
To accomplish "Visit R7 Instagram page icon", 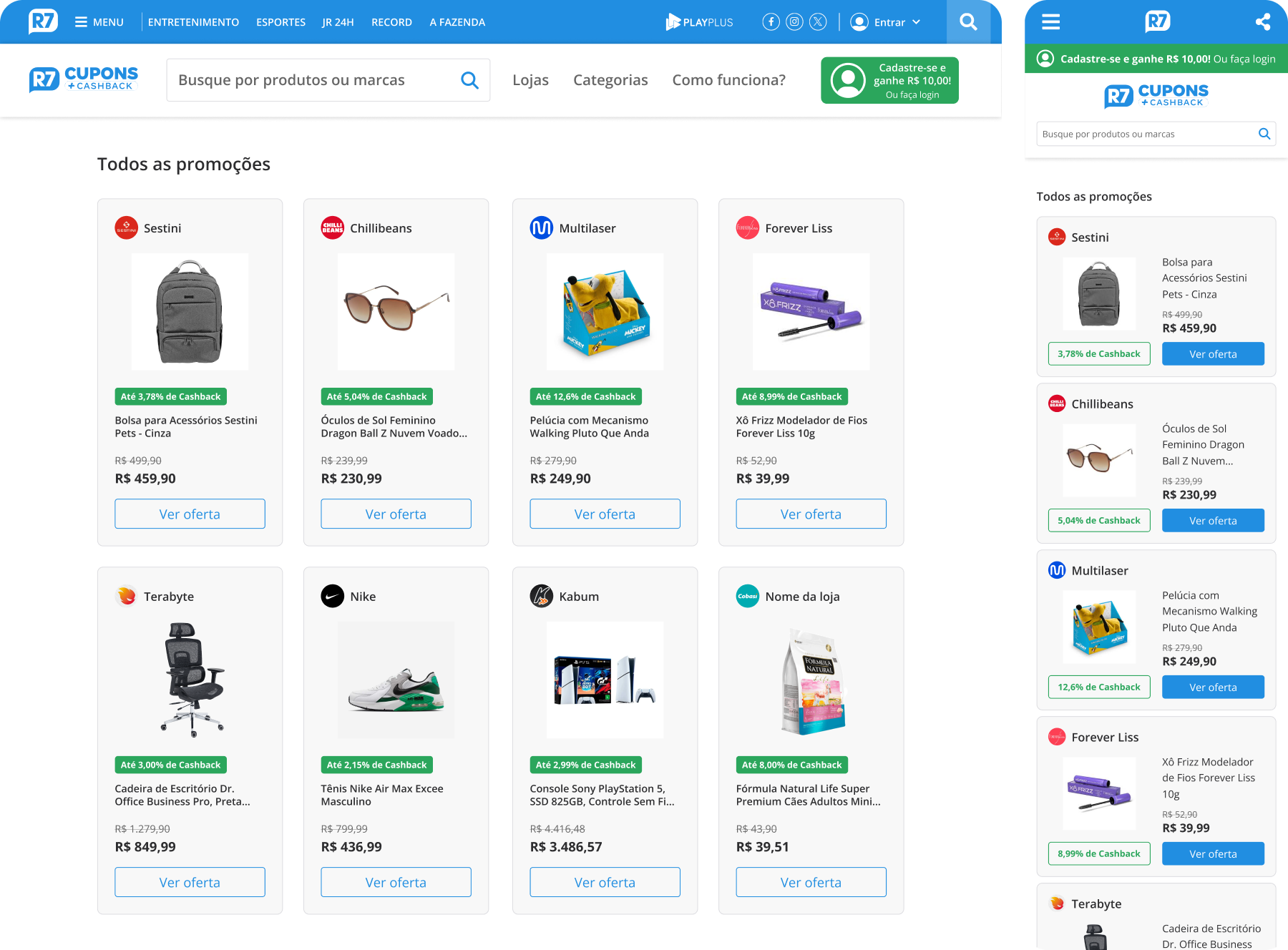I will [794, 22].
